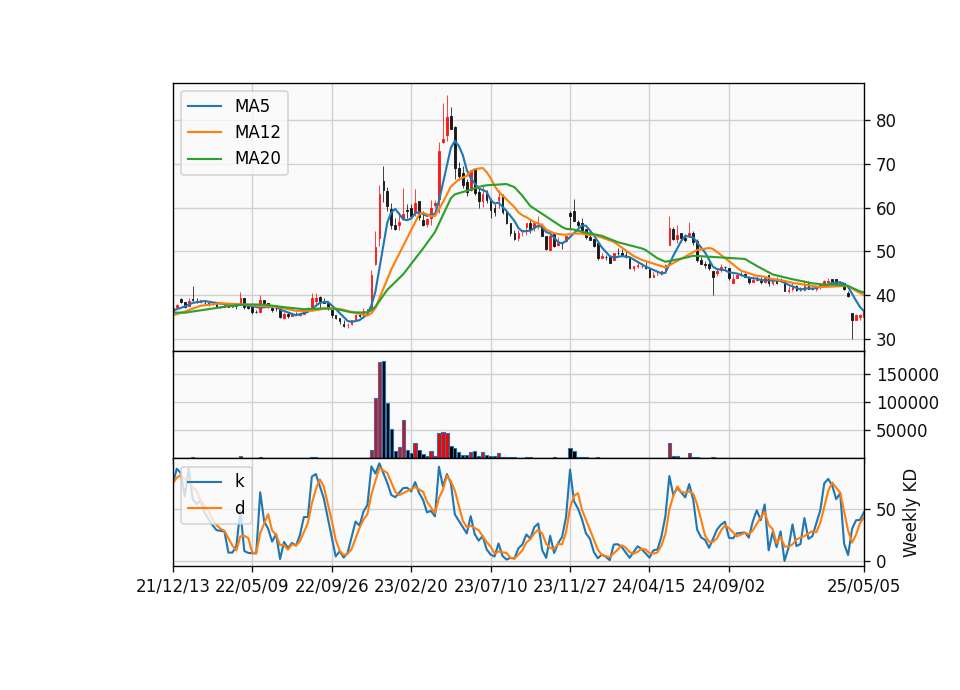Click the price axis value 80
960x690 pixels.
[x=886, y=121]
